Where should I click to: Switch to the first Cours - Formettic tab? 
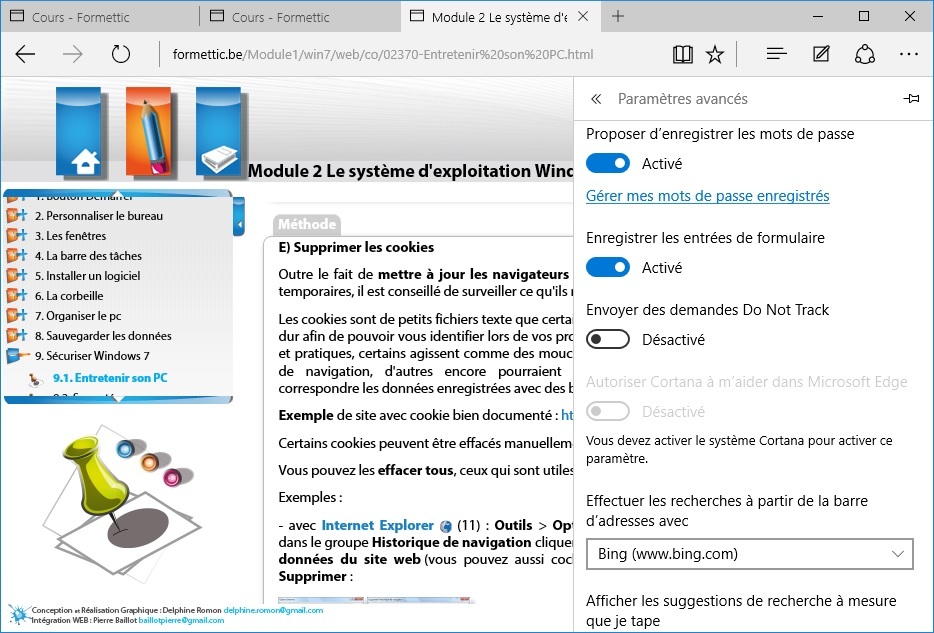point(100,17)
